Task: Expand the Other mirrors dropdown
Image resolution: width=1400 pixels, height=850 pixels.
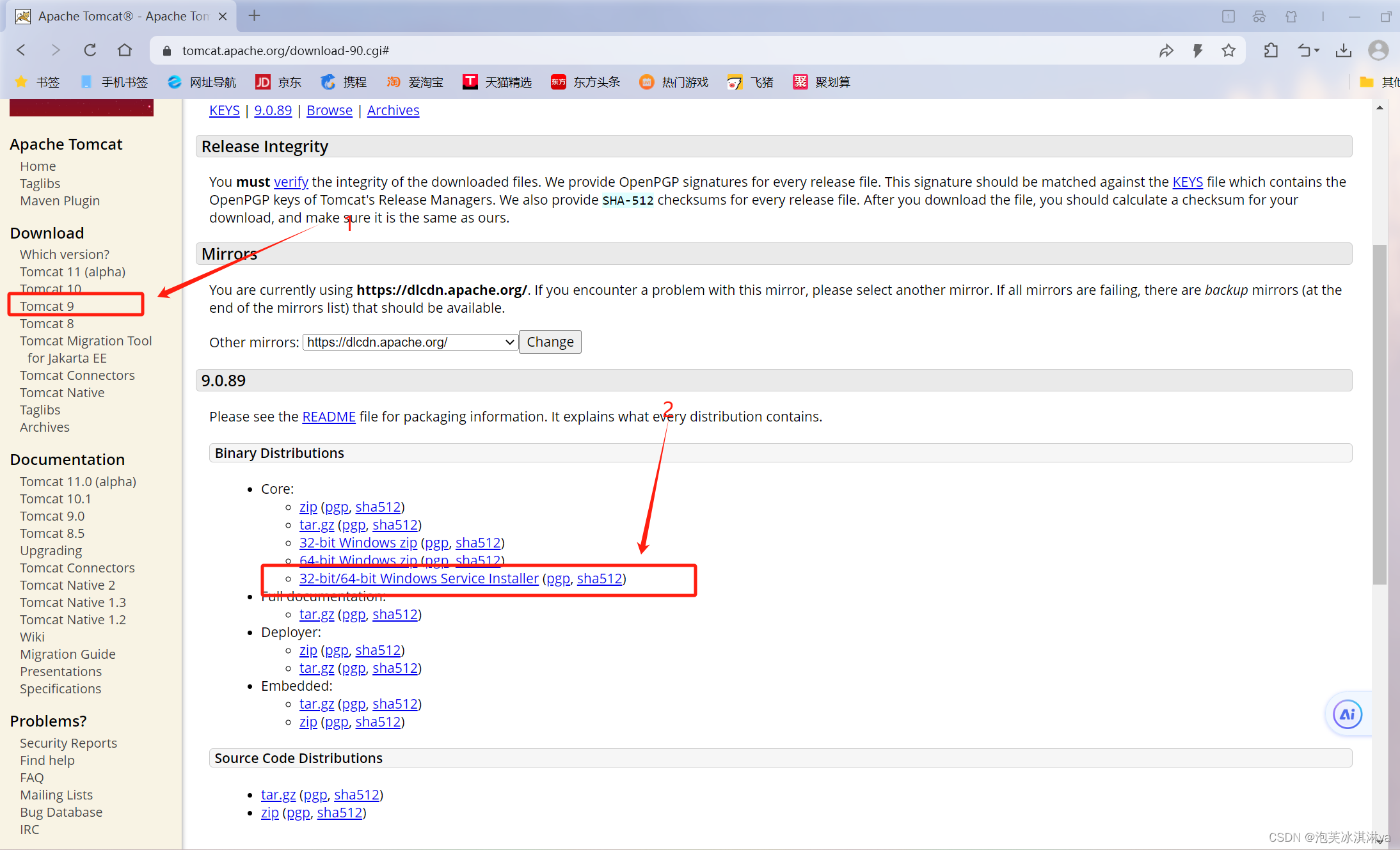Action: (410, 342)
